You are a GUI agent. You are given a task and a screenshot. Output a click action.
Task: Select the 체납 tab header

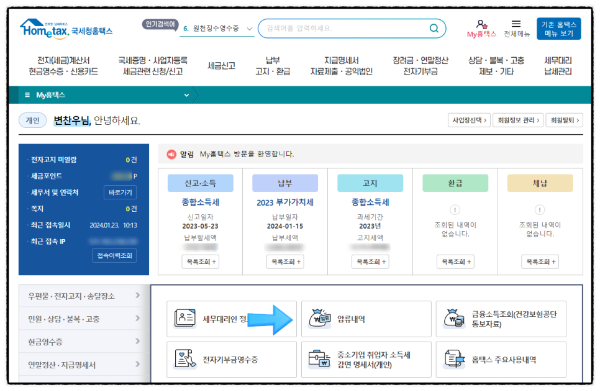click(x=540, y=183)
